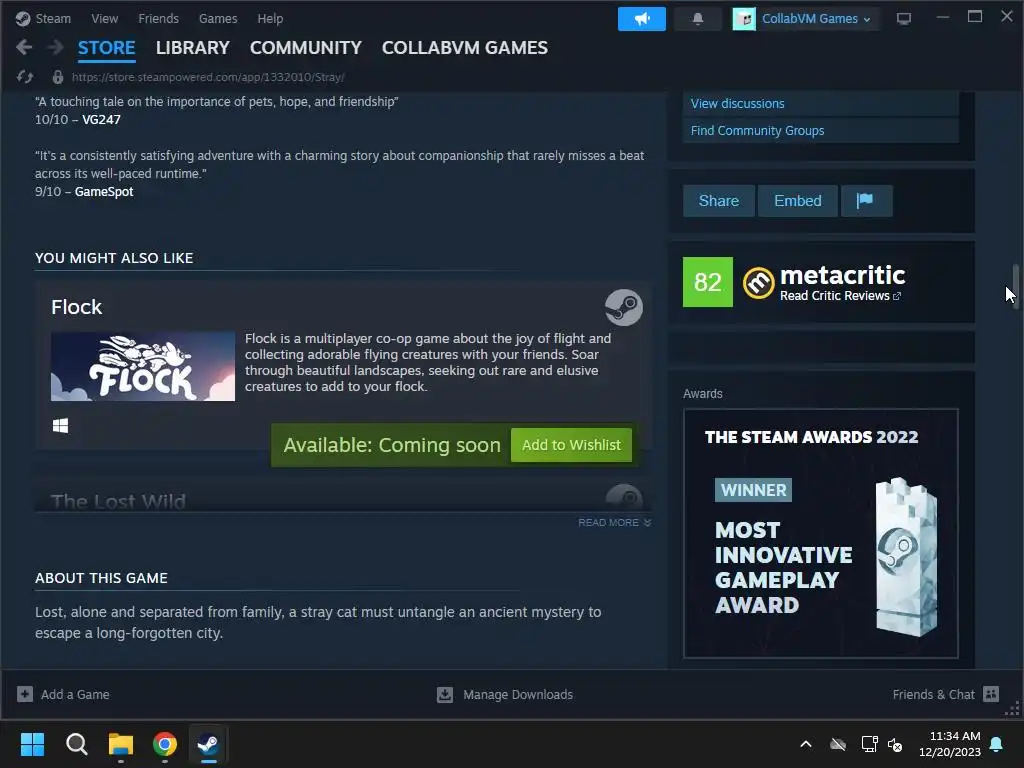Viewport: 1024px width, 768px height.
Task: Open the Steam menu
Action: coord(53,18)
